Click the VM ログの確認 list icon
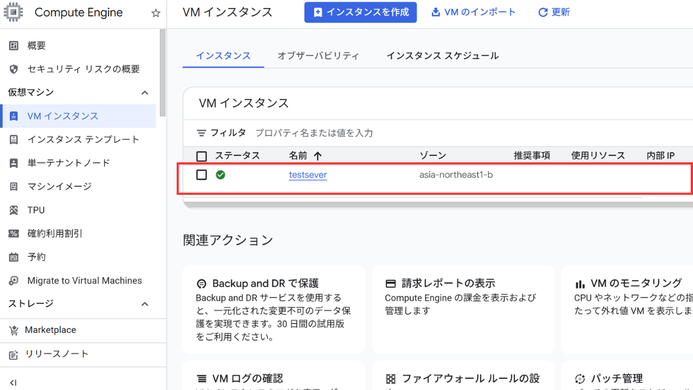 202,379
